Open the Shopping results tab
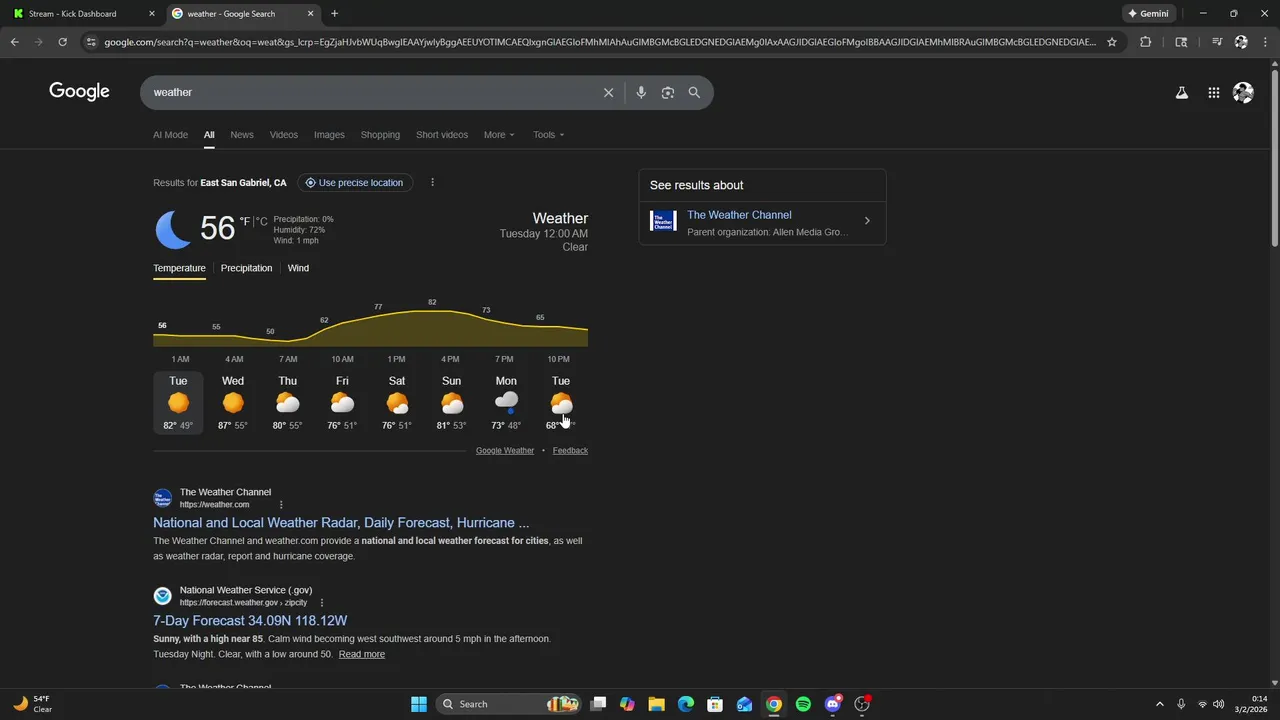Viewport: 1280px width, 720px height. click(x=380, y=134)
